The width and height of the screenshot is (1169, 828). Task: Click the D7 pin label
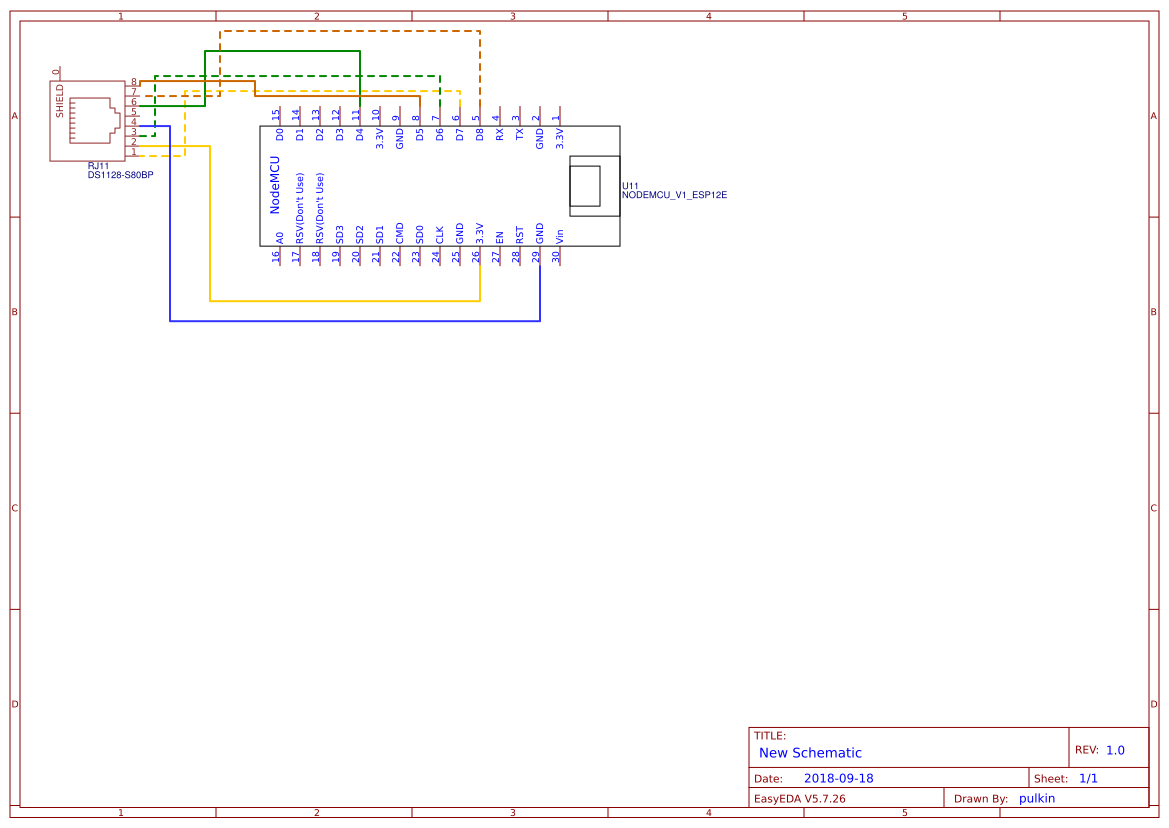point(460,134)
